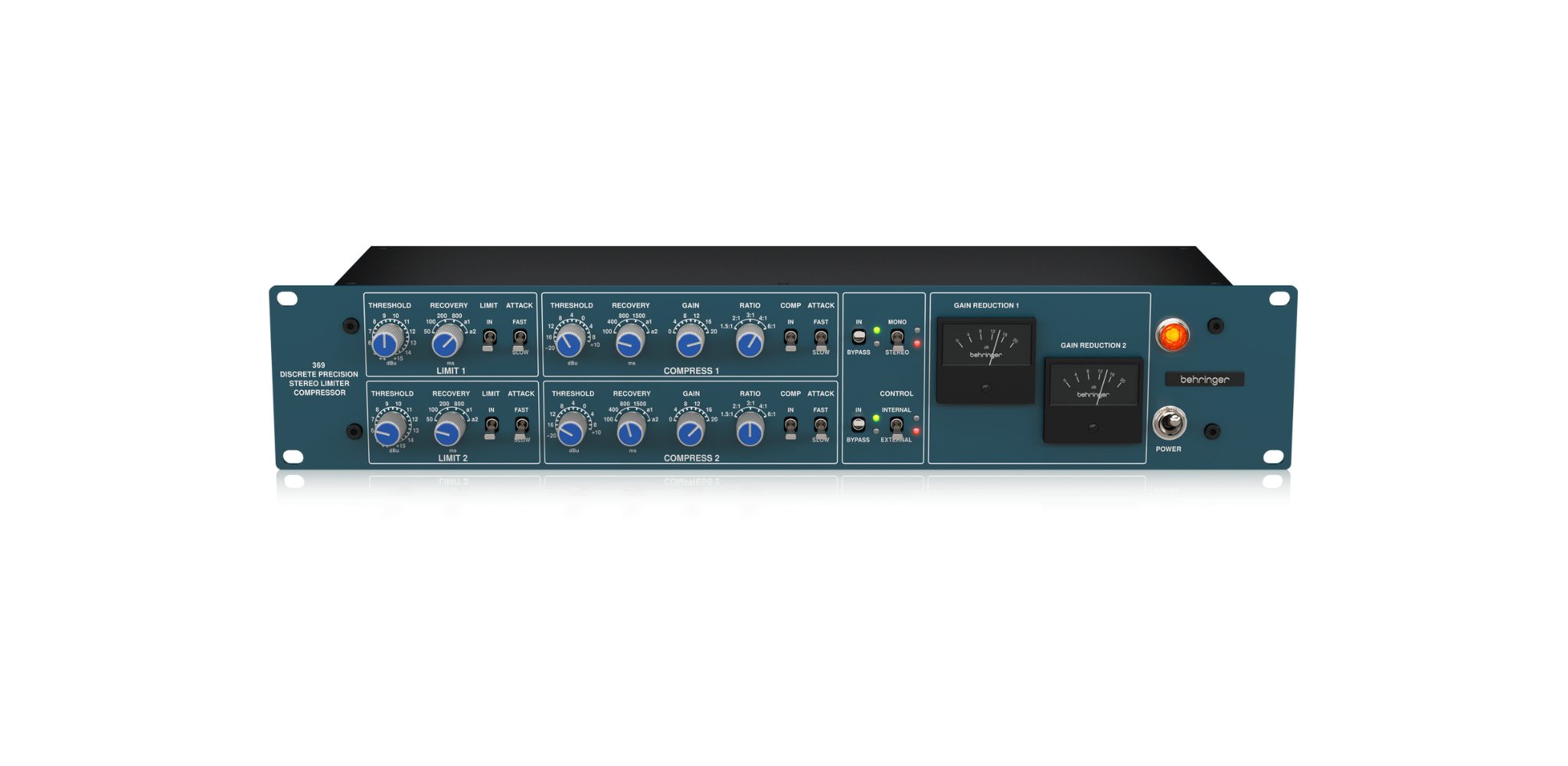
Task: Click the Compress 1 Threshold knob
Action: [x=570, y=342]
